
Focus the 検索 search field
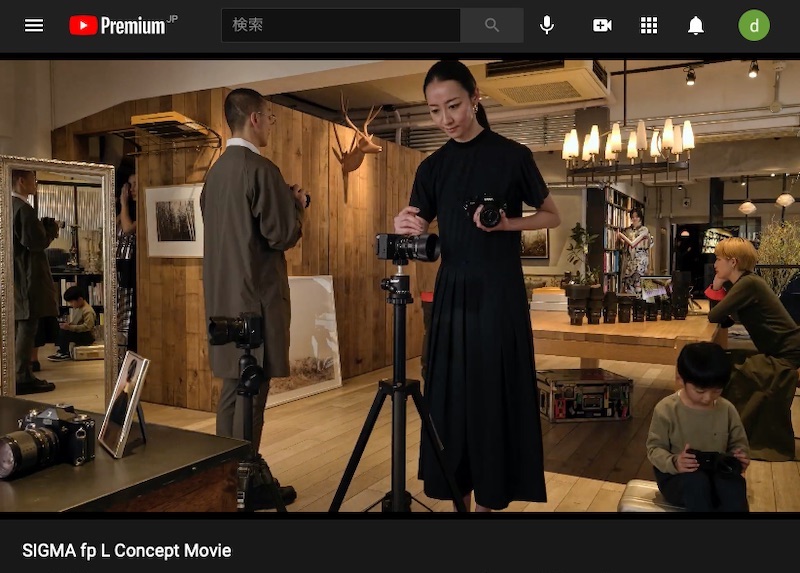click(x=341, y=25)
